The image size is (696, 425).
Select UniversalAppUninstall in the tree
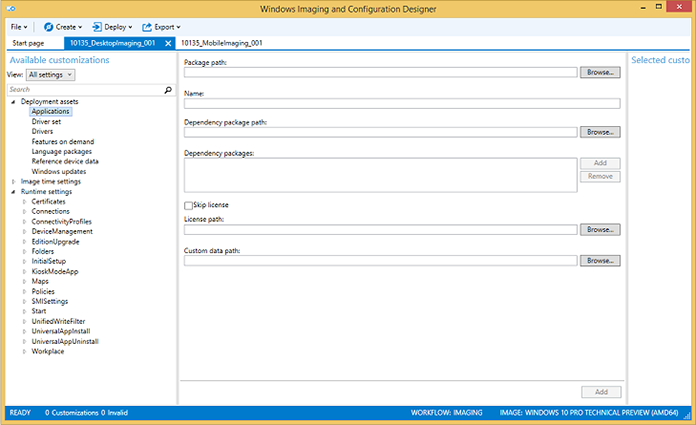(x=65, y=341)
